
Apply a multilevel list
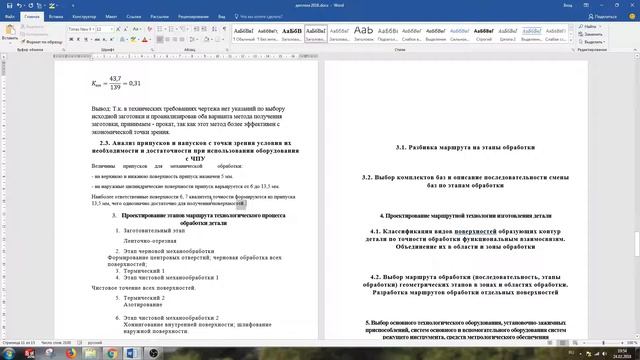[183, 29]
